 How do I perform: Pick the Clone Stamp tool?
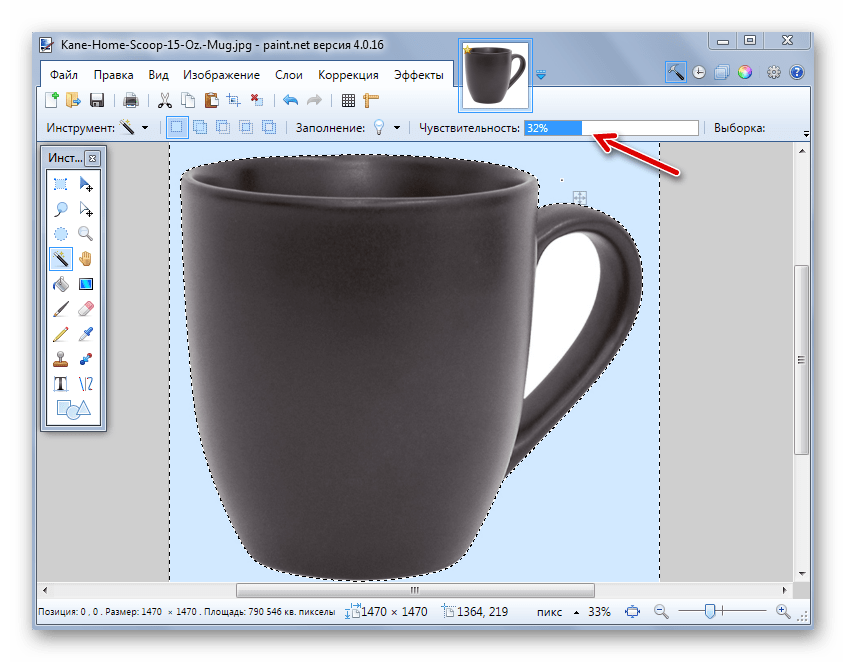(x=61, y=359)
